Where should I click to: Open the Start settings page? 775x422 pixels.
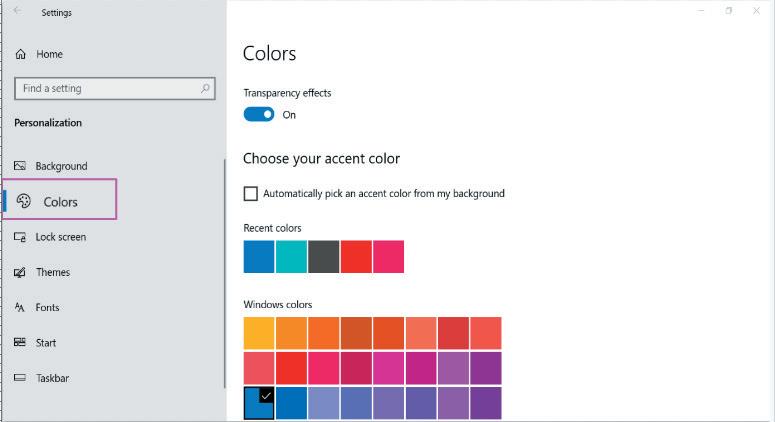tap(46, 343)
